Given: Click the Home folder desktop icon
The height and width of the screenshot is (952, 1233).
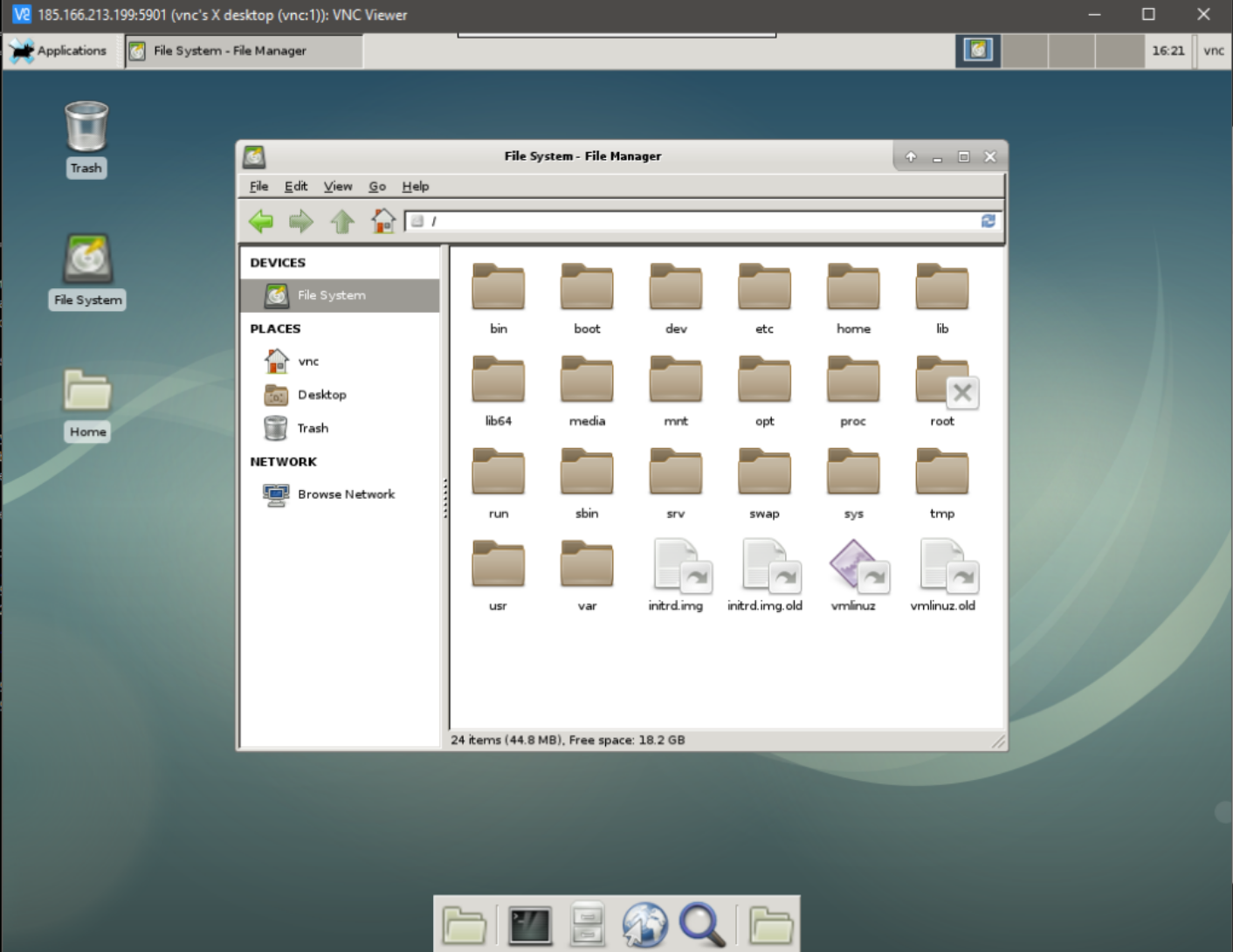Looking at the screenshot, I should pos(87,404).
